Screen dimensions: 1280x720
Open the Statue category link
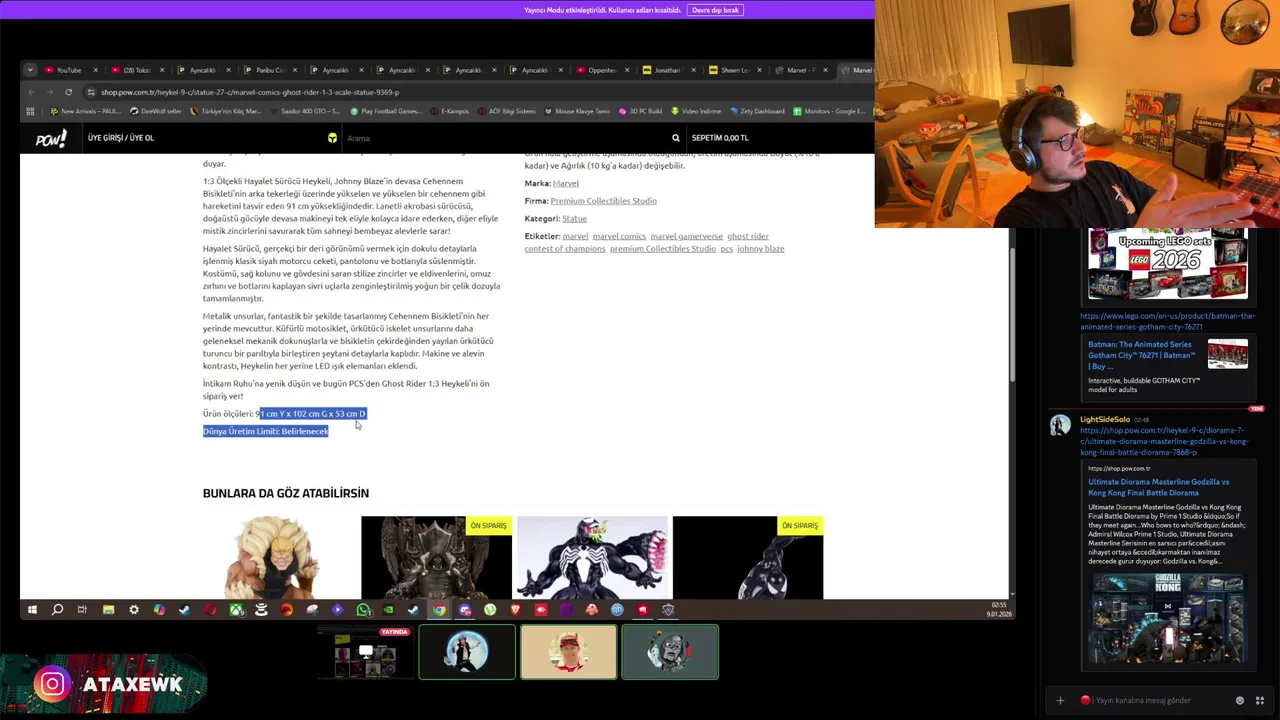[x=574, y=218]
